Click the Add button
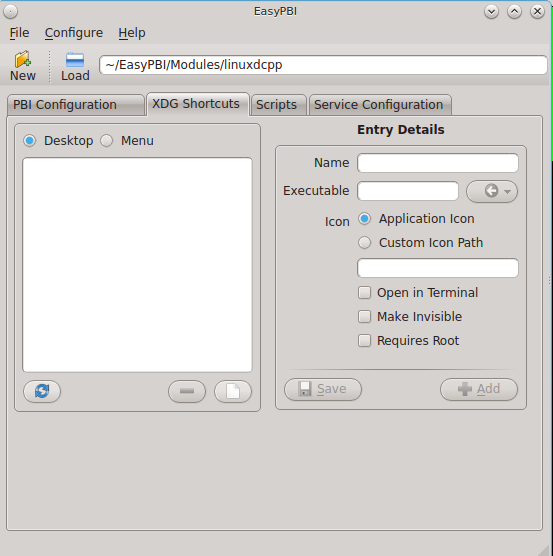Viewport: 553px width, 556px height. [x=479, y=389]
